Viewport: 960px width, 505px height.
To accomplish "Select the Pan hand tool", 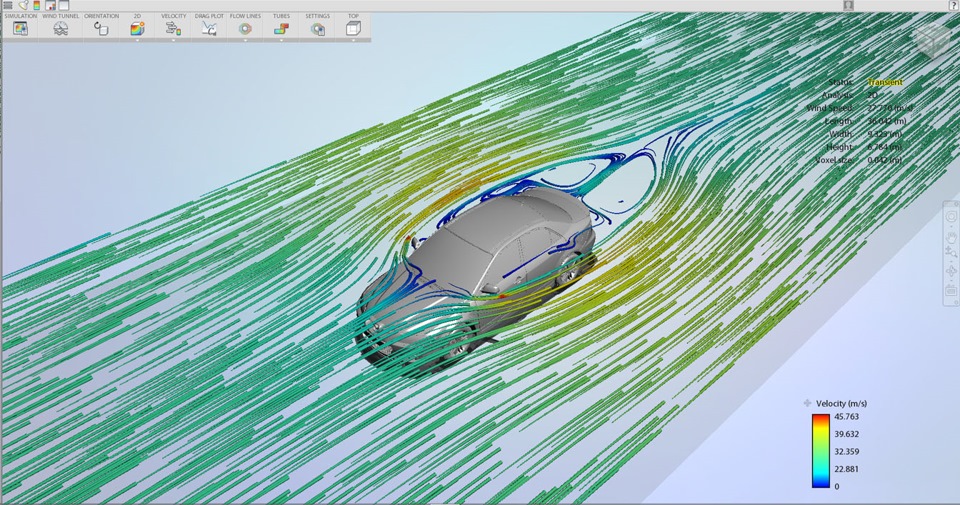I will 951,236.
